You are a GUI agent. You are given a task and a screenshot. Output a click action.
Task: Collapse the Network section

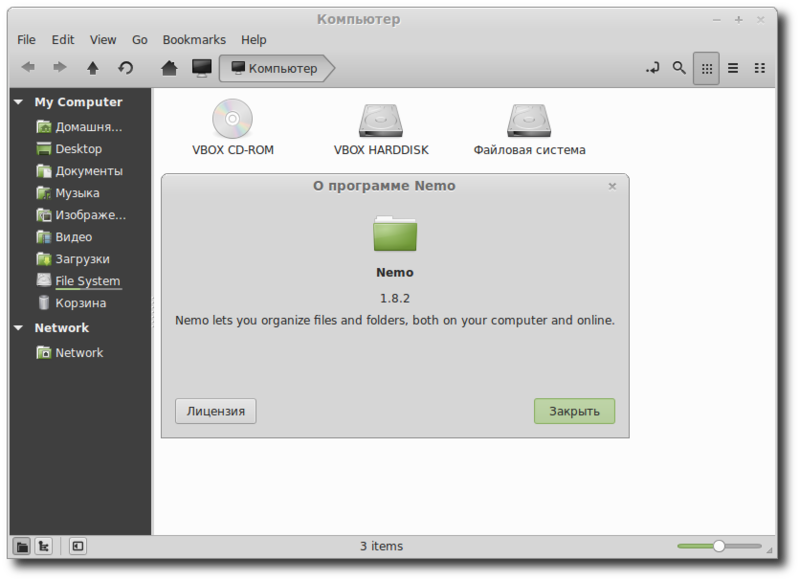[x=19, y=327]
